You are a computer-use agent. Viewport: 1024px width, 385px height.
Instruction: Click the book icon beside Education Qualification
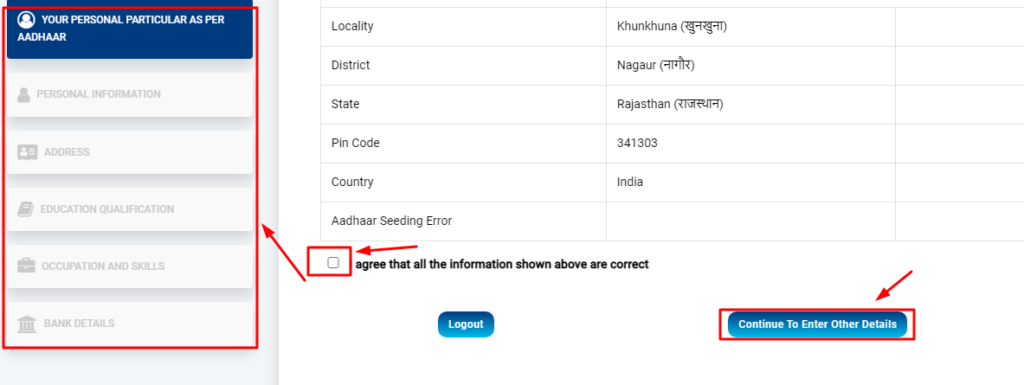[25, 209]
